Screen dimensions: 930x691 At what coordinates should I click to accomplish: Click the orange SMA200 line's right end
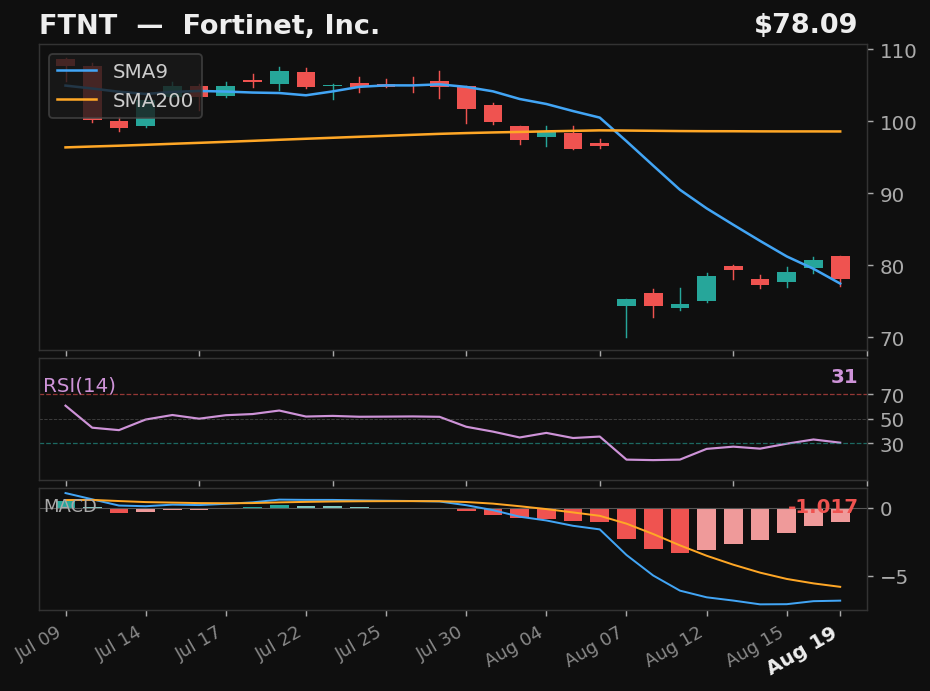tap(839, 131)
